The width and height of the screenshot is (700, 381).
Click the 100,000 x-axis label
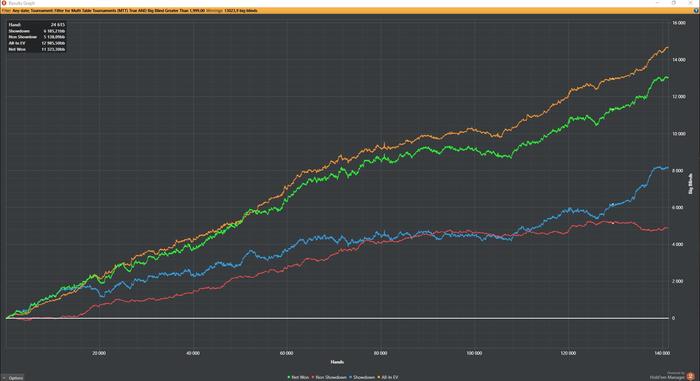point(474,353)
